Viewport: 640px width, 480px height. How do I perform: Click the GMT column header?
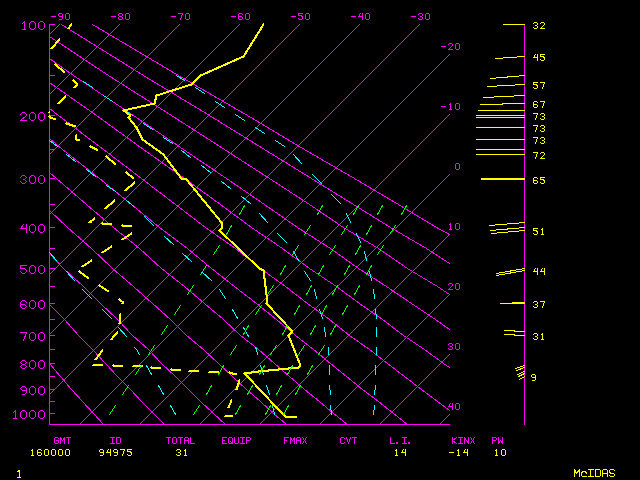[x=63, y=440]
